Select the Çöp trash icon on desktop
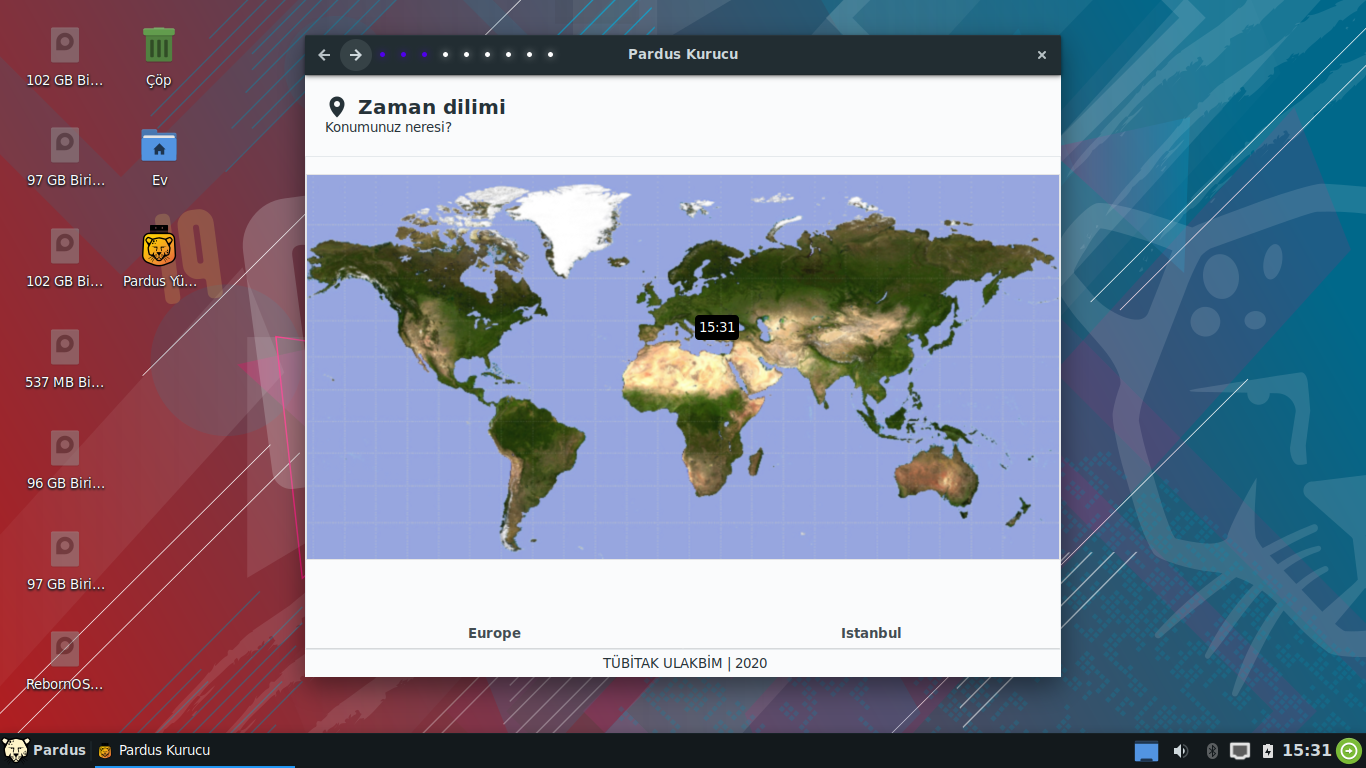This screenshot has width=1366, height=768. pos(158,57)
